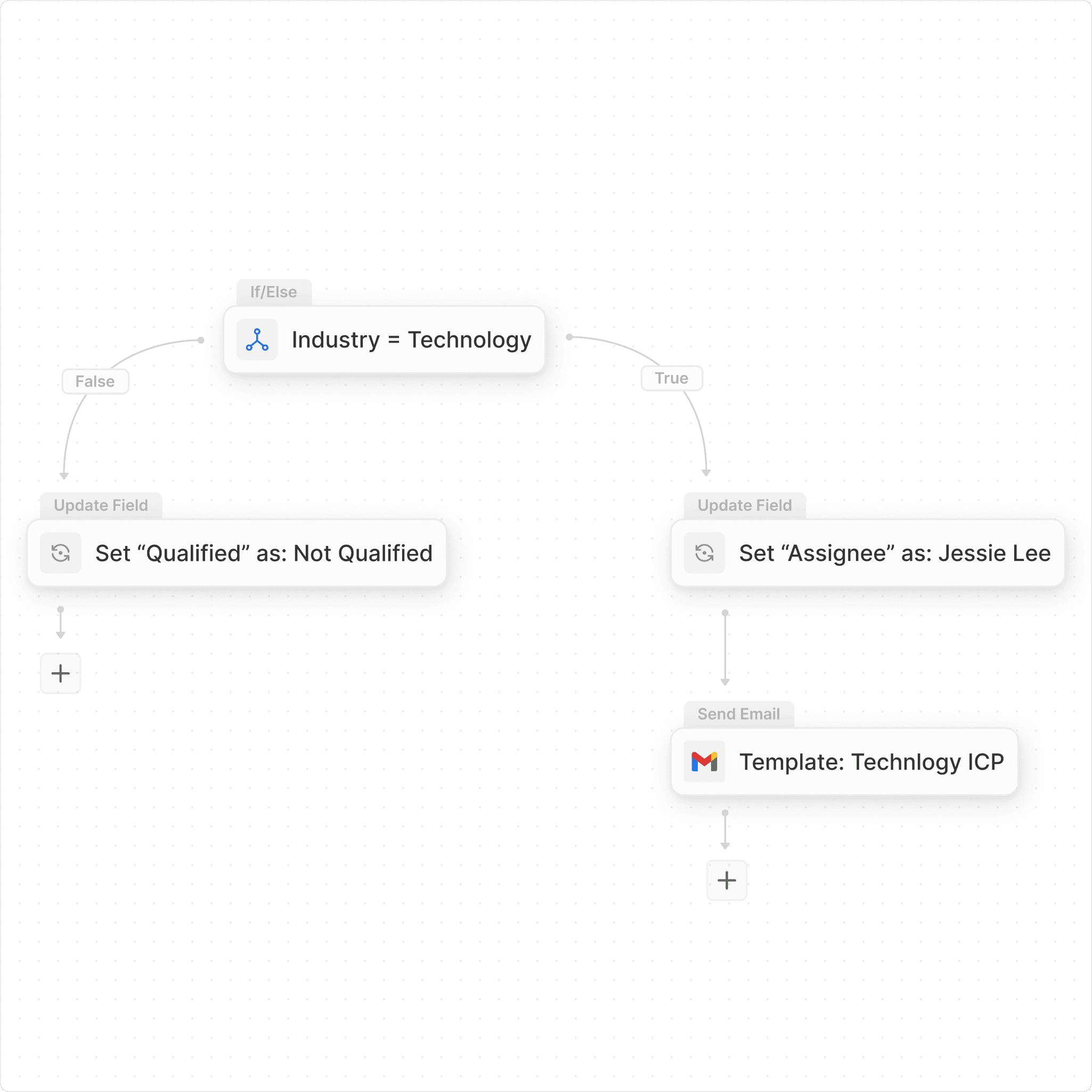Click the refresh icon beside Set Qualified
The width and height of the screenshot is (1092, 1092).
(x=61, y=553)
